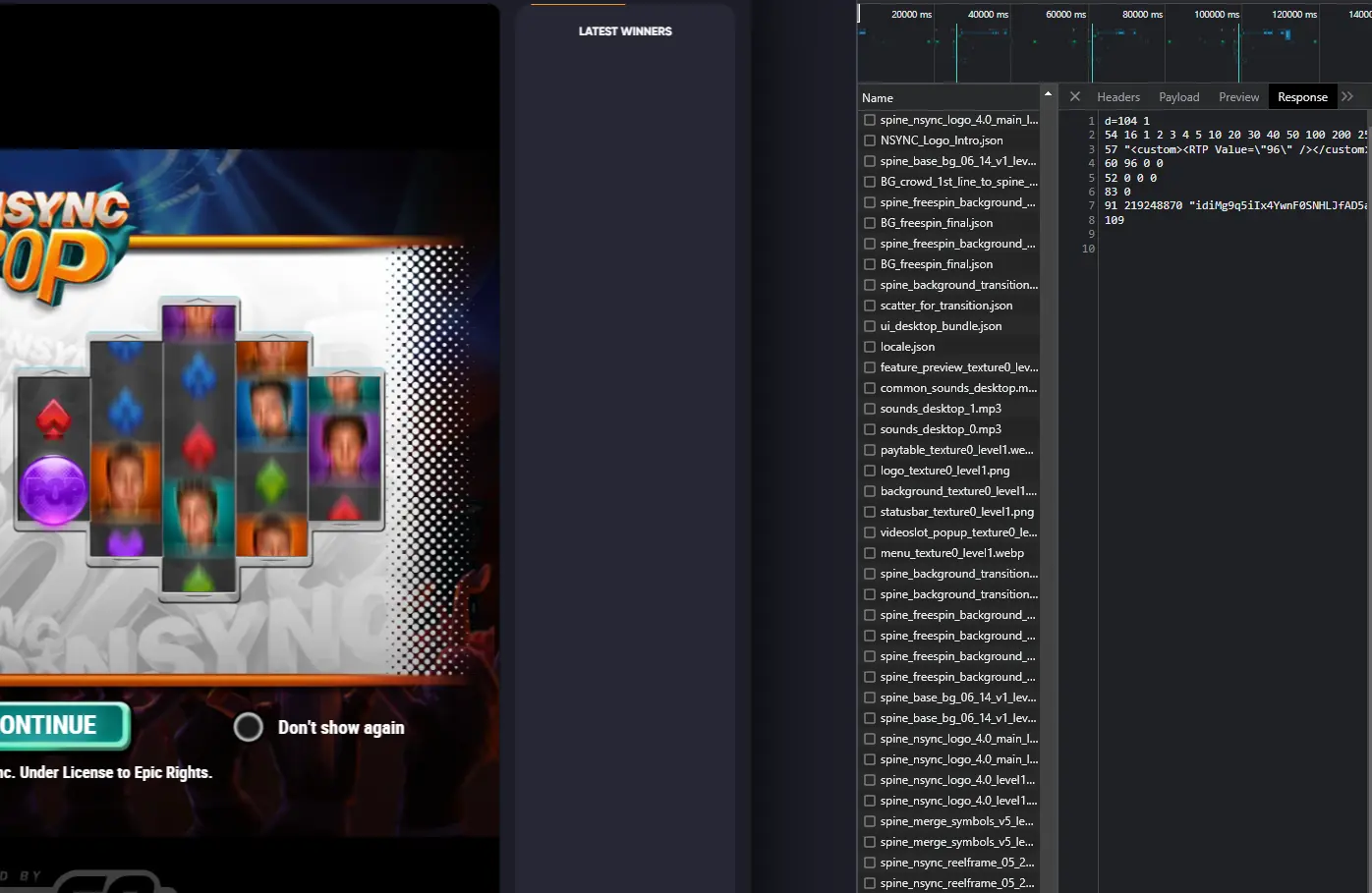Viewport: 1372px width, 893px height.
Task: Select the statusbar_texture0_level1.png request
Action: [957, 512]
